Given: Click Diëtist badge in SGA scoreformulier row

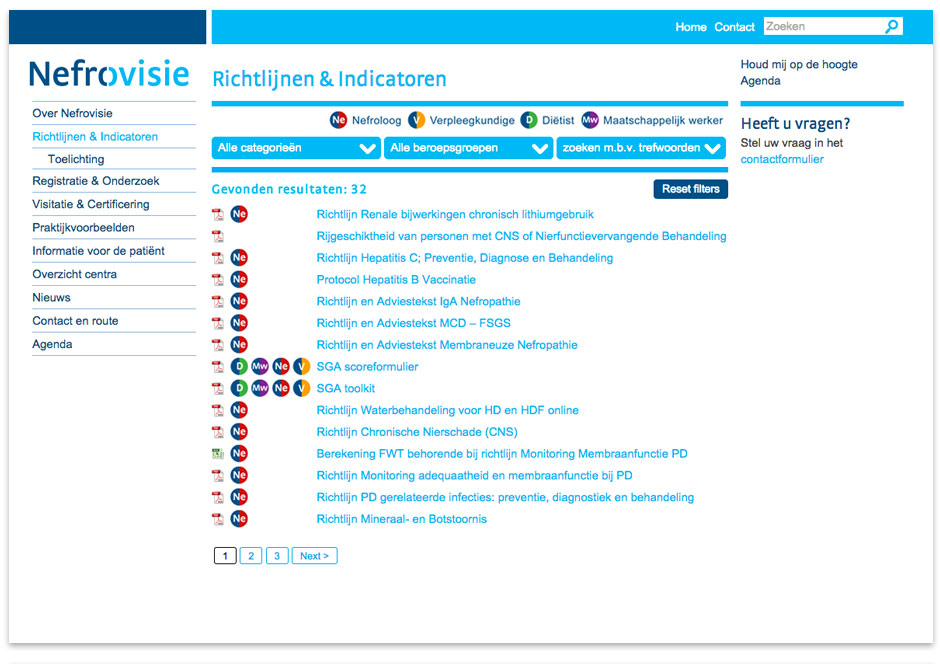Looking at the screenshot, I should (x=239, y=366).
